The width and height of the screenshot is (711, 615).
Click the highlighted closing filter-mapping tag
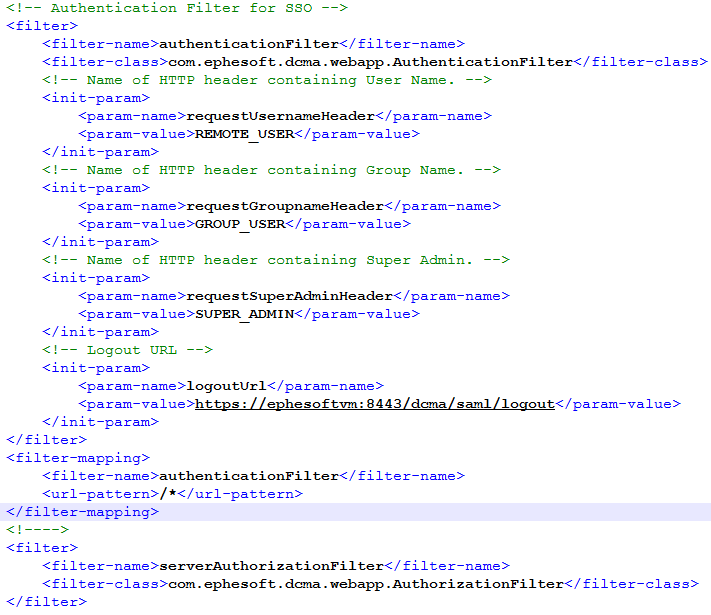click(82, 512)
